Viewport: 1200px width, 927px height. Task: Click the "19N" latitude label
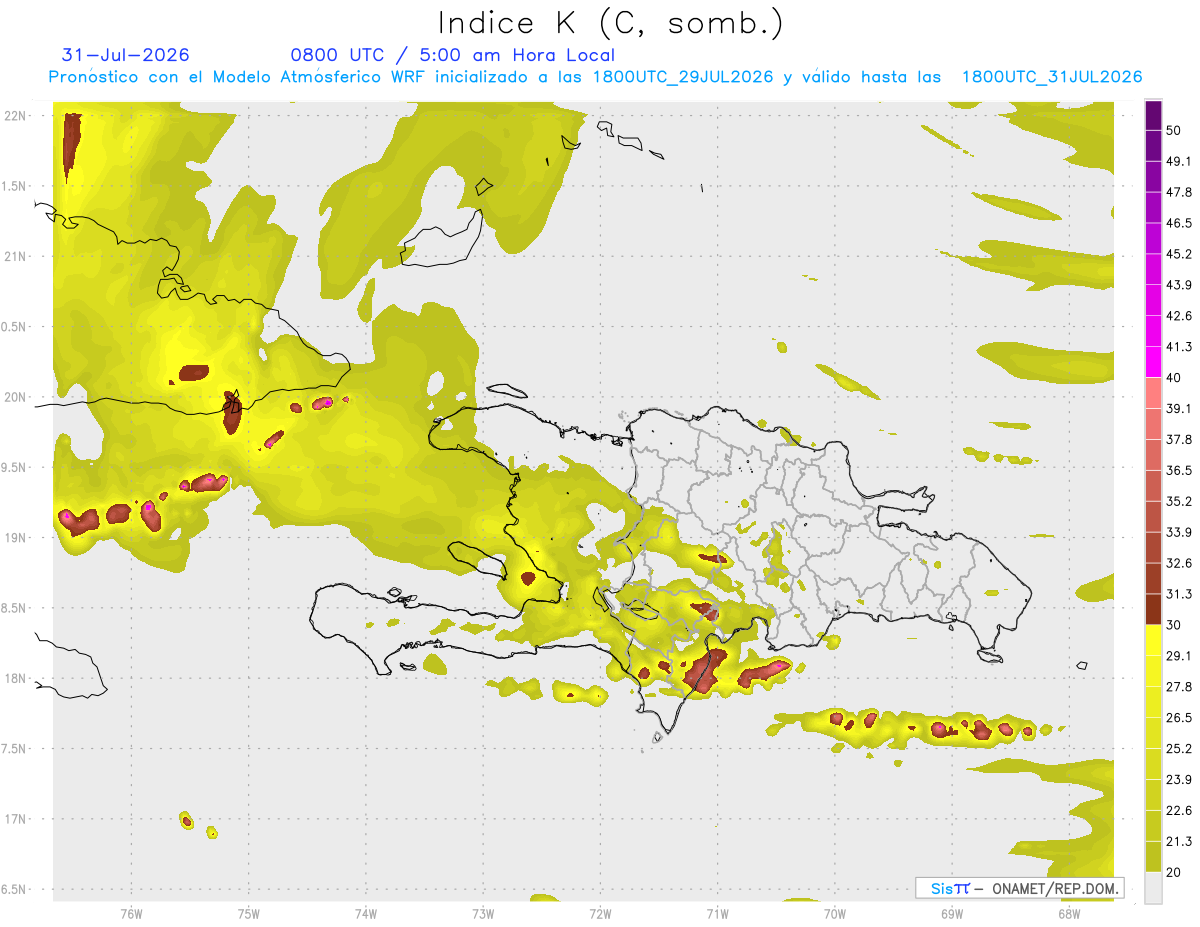tap(15, 538)
